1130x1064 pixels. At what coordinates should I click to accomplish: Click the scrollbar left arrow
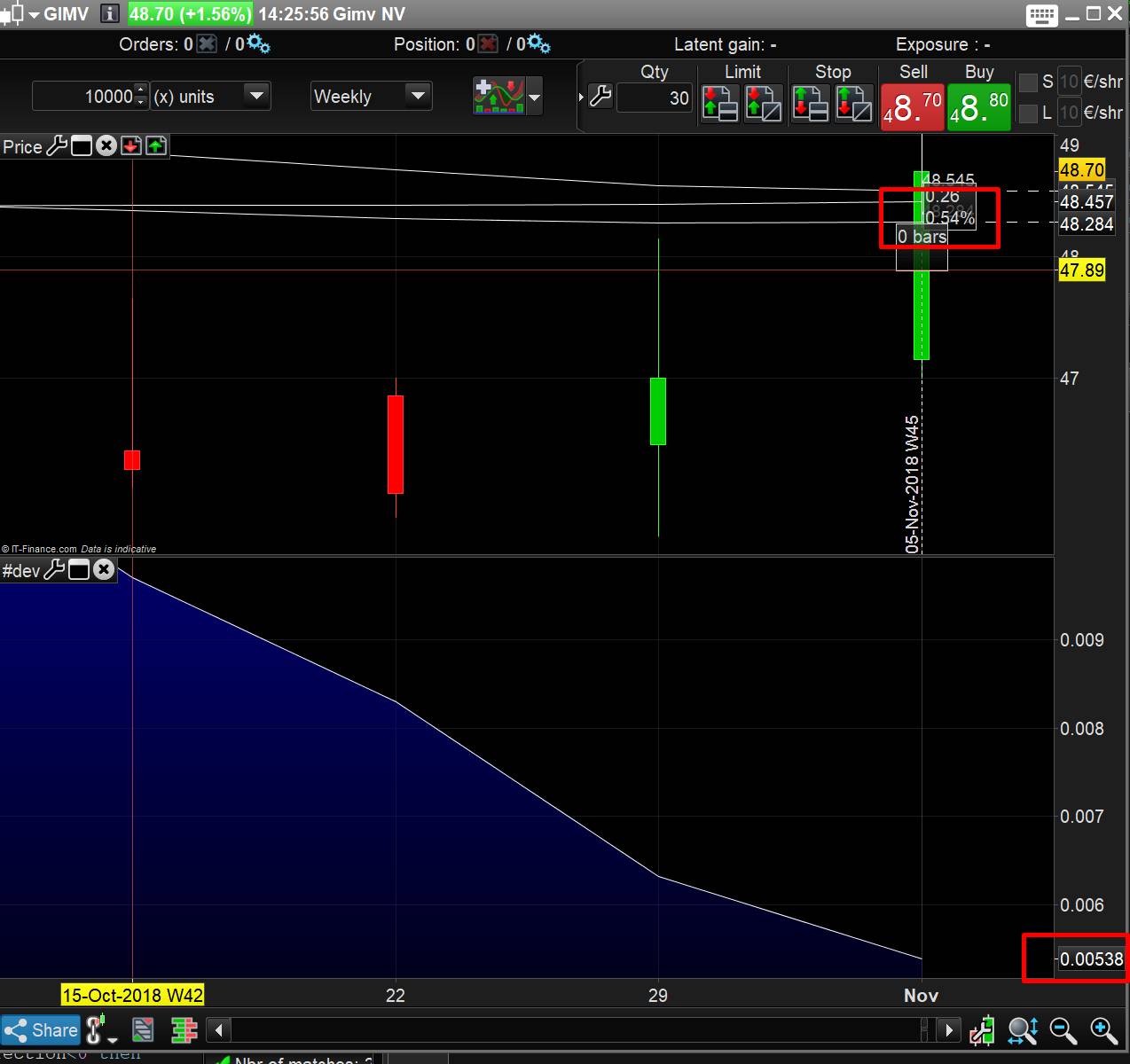tap(219, 1030)
